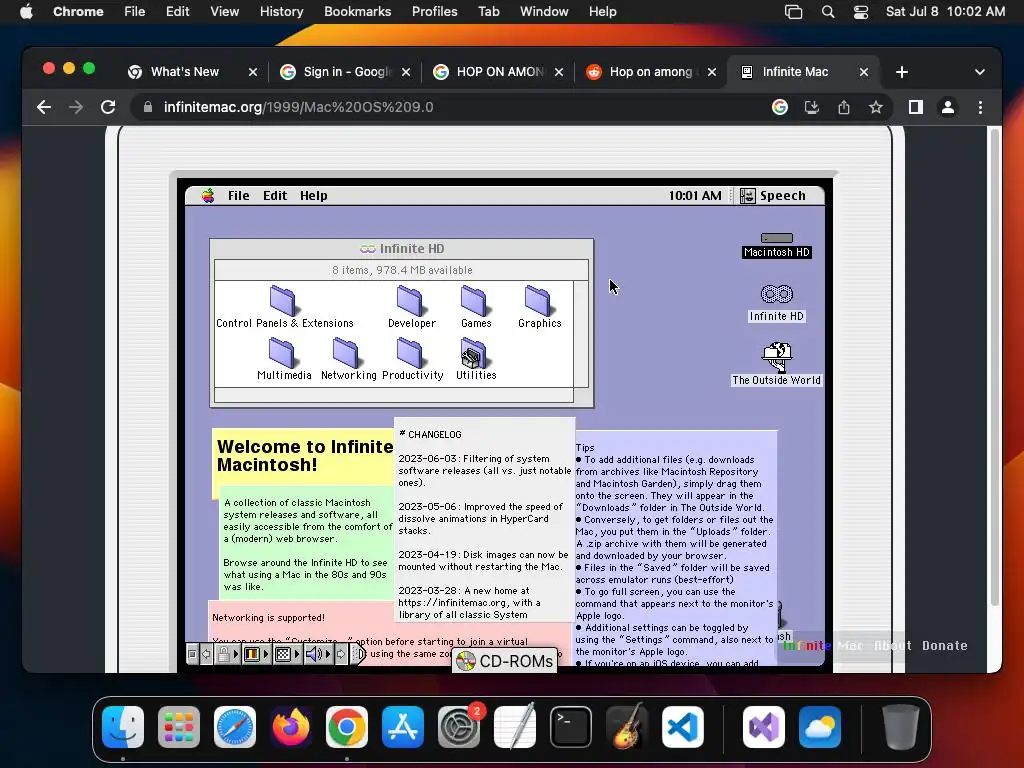Open File menu in Mac OS 9
This screenshot has width=1024, height=768.
238,195
